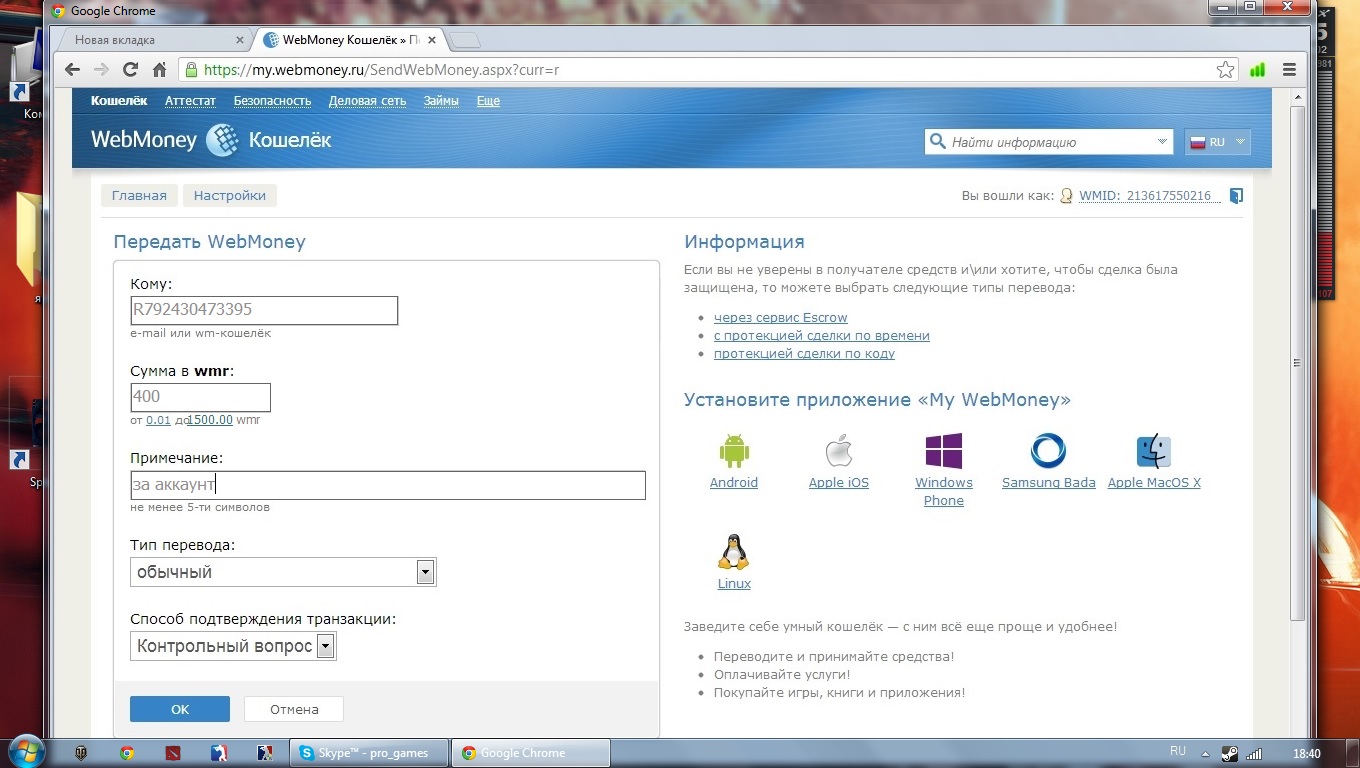Screen dimensions: 1360x768
Task: Click the Кому recipient wallet field
Action: click(264, 310)
